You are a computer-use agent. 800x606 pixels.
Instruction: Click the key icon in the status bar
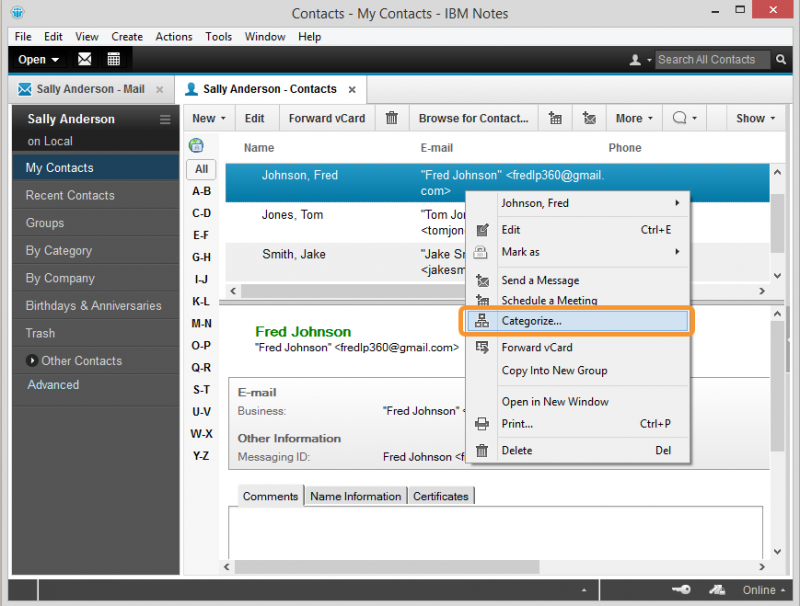click(681, 590)
